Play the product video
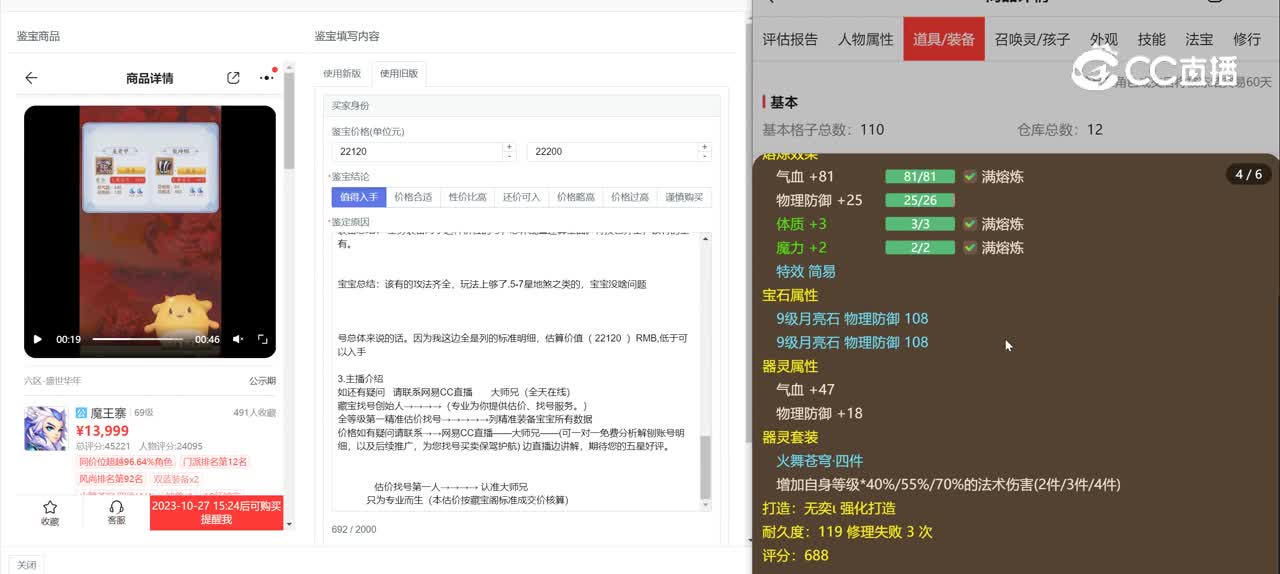 click(38, 340)
